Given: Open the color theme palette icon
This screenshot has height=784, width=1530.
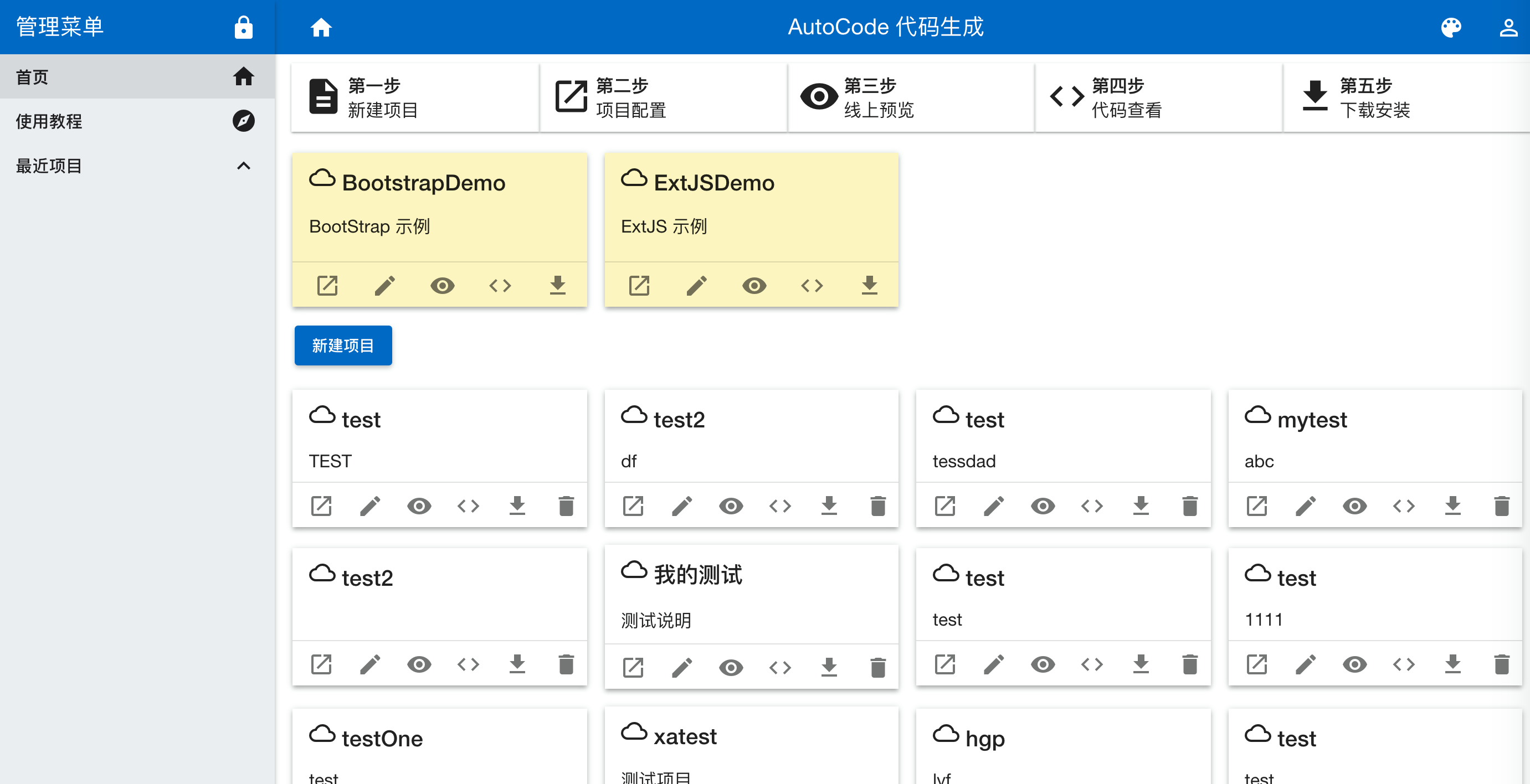Looking at the screenshot, I should point(1451,27).
